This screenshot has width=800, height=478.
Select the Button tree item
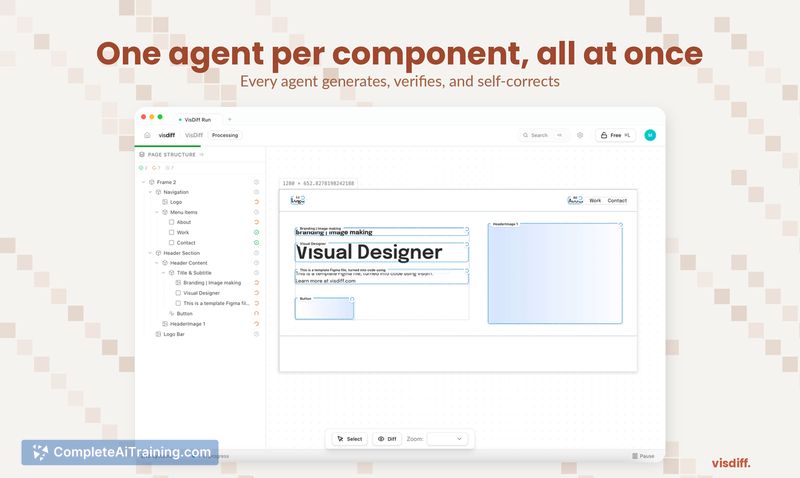pos(185,314)
